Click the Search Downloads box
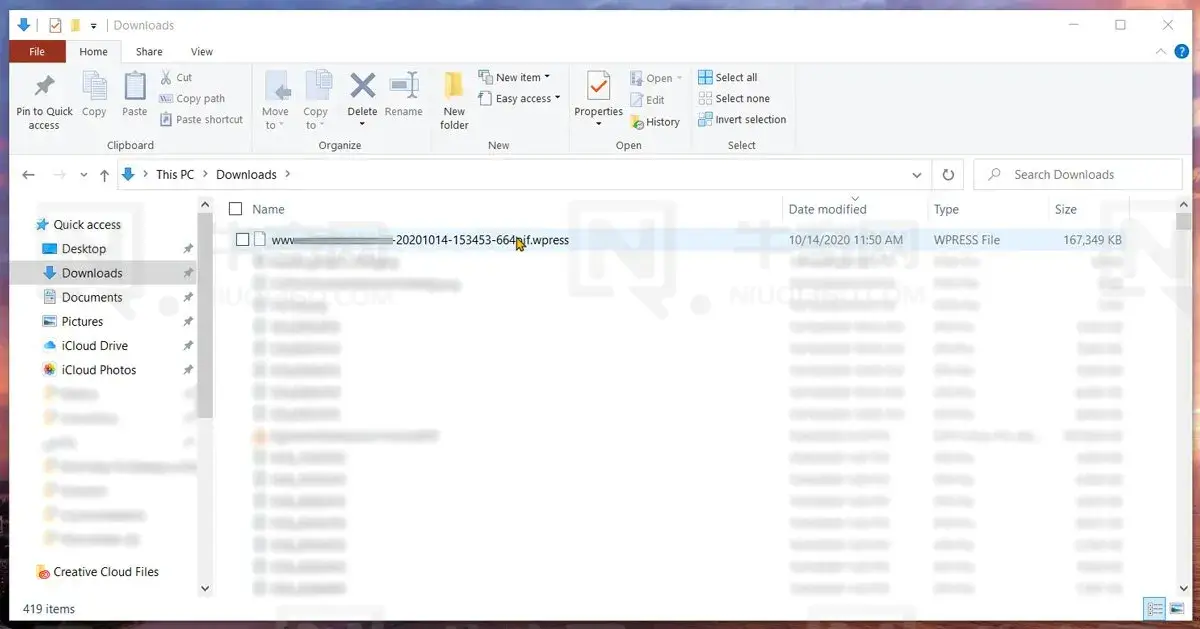Screen dimensions: 1200x629 pos(1078,175)
